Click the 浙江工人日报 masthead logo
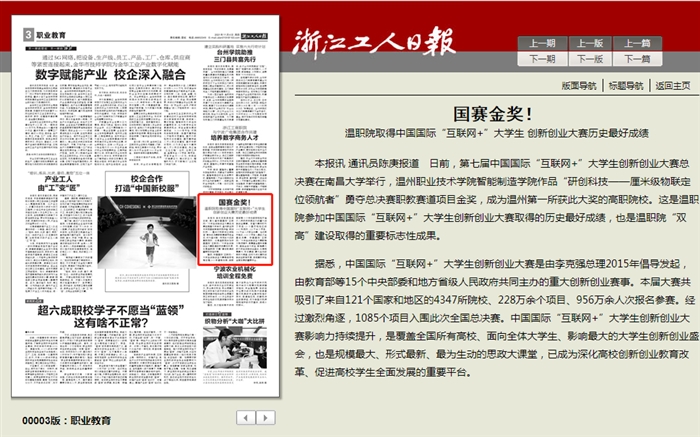 click(x=373, y=43)
